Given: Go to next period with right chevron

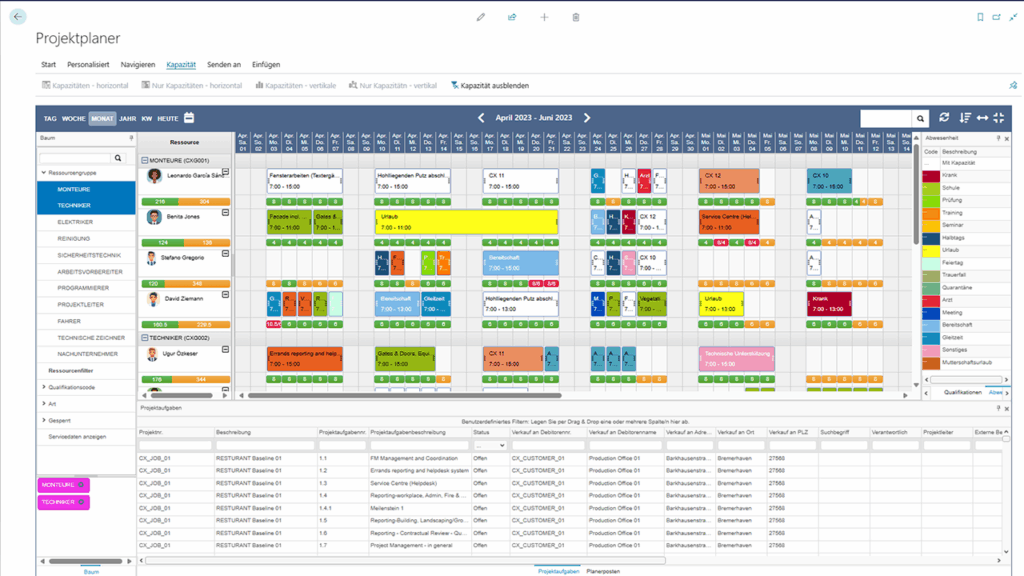Looking at the screenshot, I should 587,118.
